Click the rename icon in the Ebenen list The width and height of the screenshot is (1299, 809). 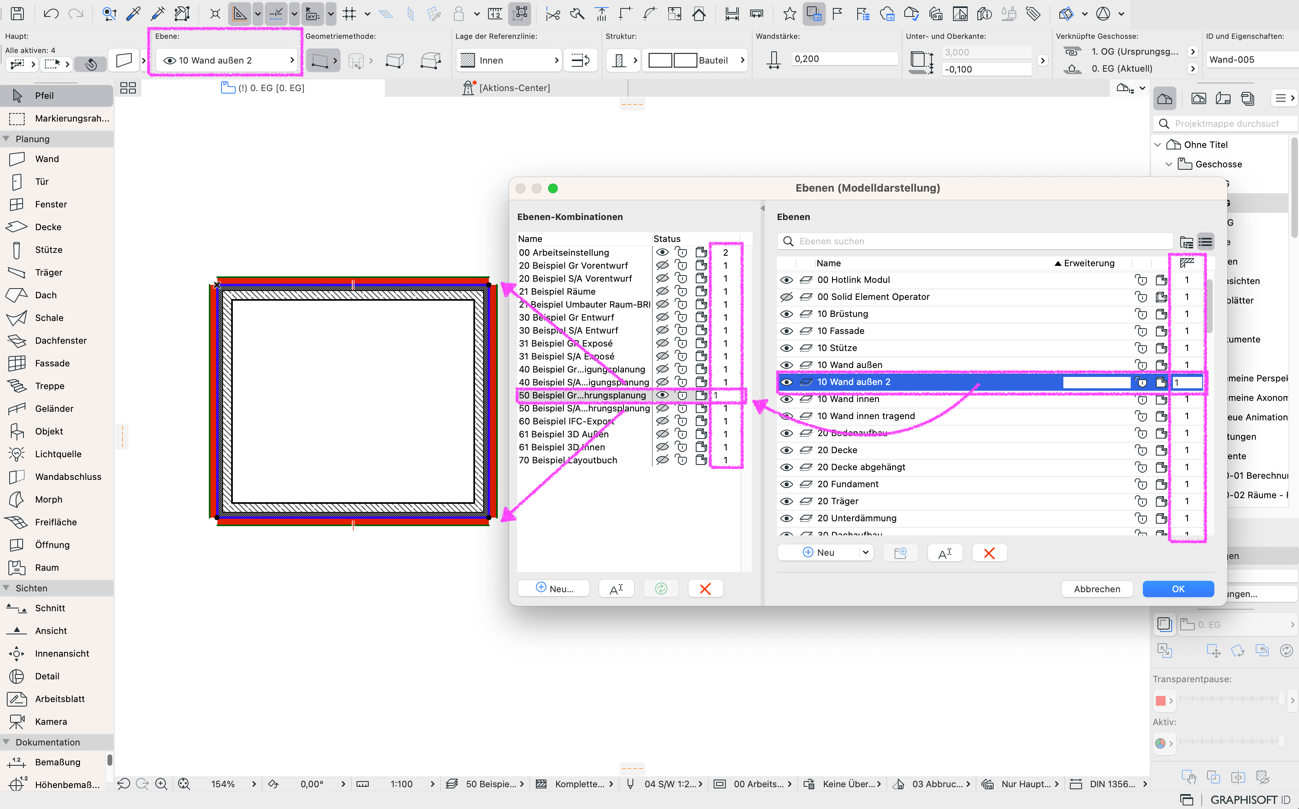pos(945,553)
